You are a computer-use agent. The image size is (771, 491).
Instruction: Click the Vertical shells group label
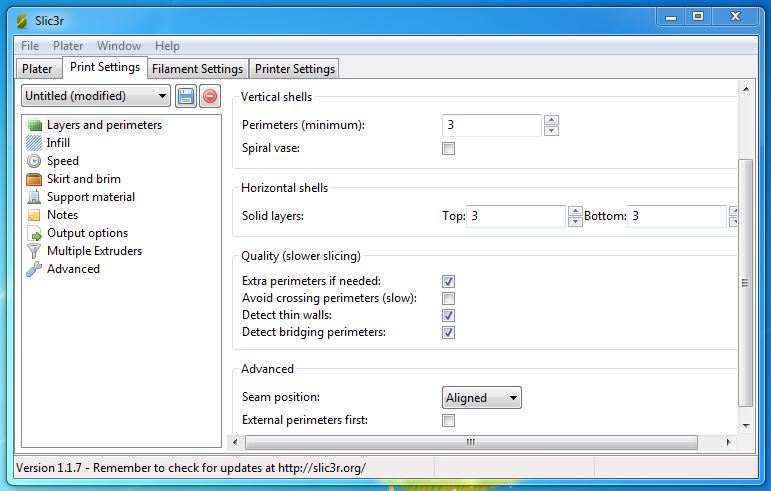[x=276, y=97]
